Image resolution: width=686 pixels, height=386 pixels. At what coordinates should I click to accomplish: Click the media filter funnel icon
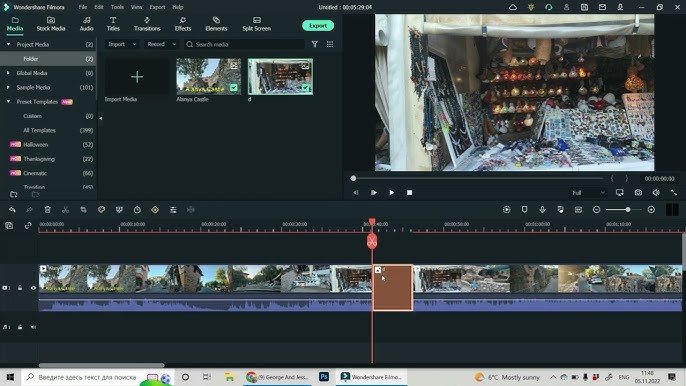point(315,44)
